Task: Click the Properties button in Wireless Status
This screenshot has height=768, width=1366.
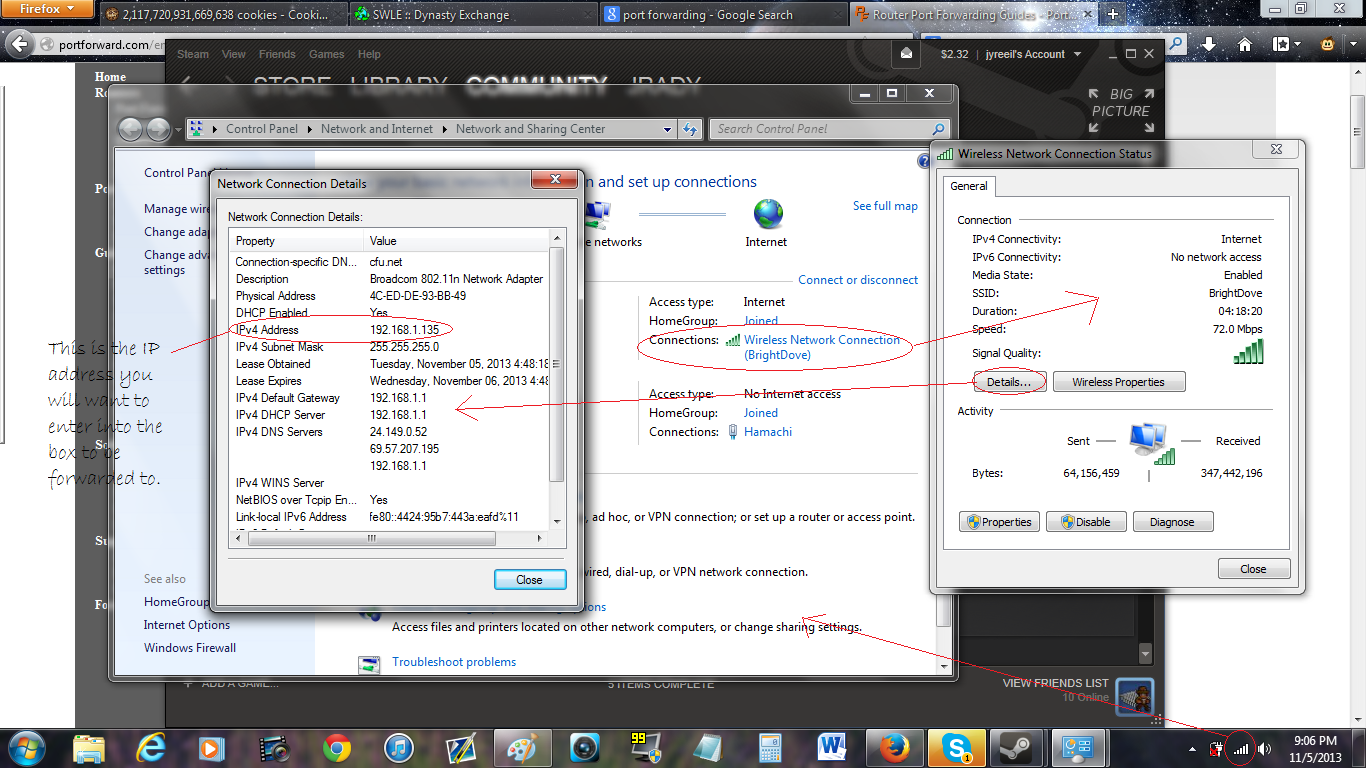Action: click(998, 522)
